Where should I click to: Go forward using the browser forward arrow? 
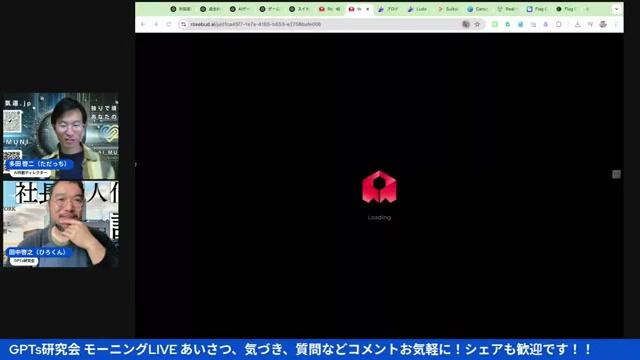tap(156, 24)
